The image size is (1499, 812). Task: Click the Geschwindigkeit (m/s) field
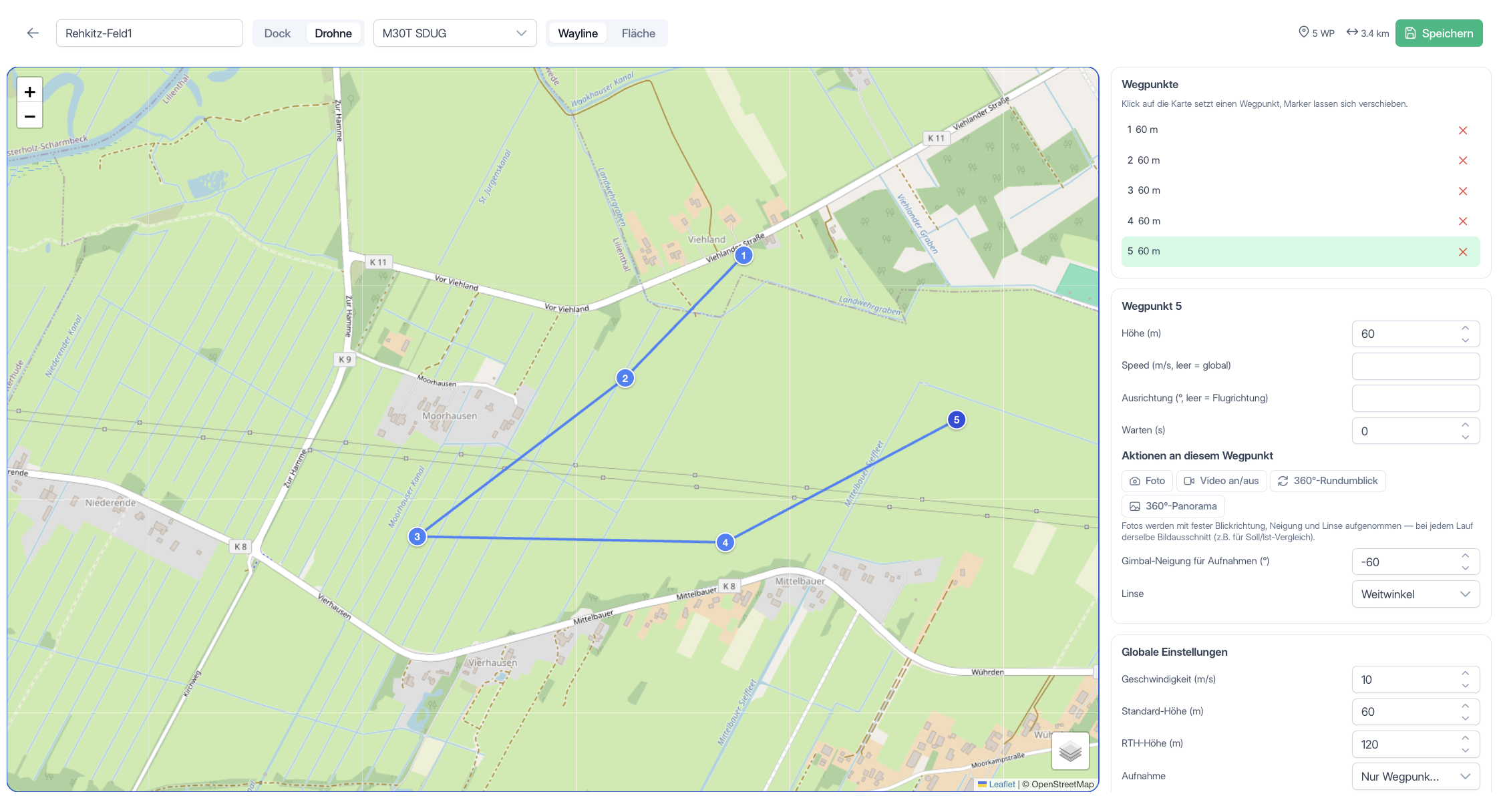1415,680
